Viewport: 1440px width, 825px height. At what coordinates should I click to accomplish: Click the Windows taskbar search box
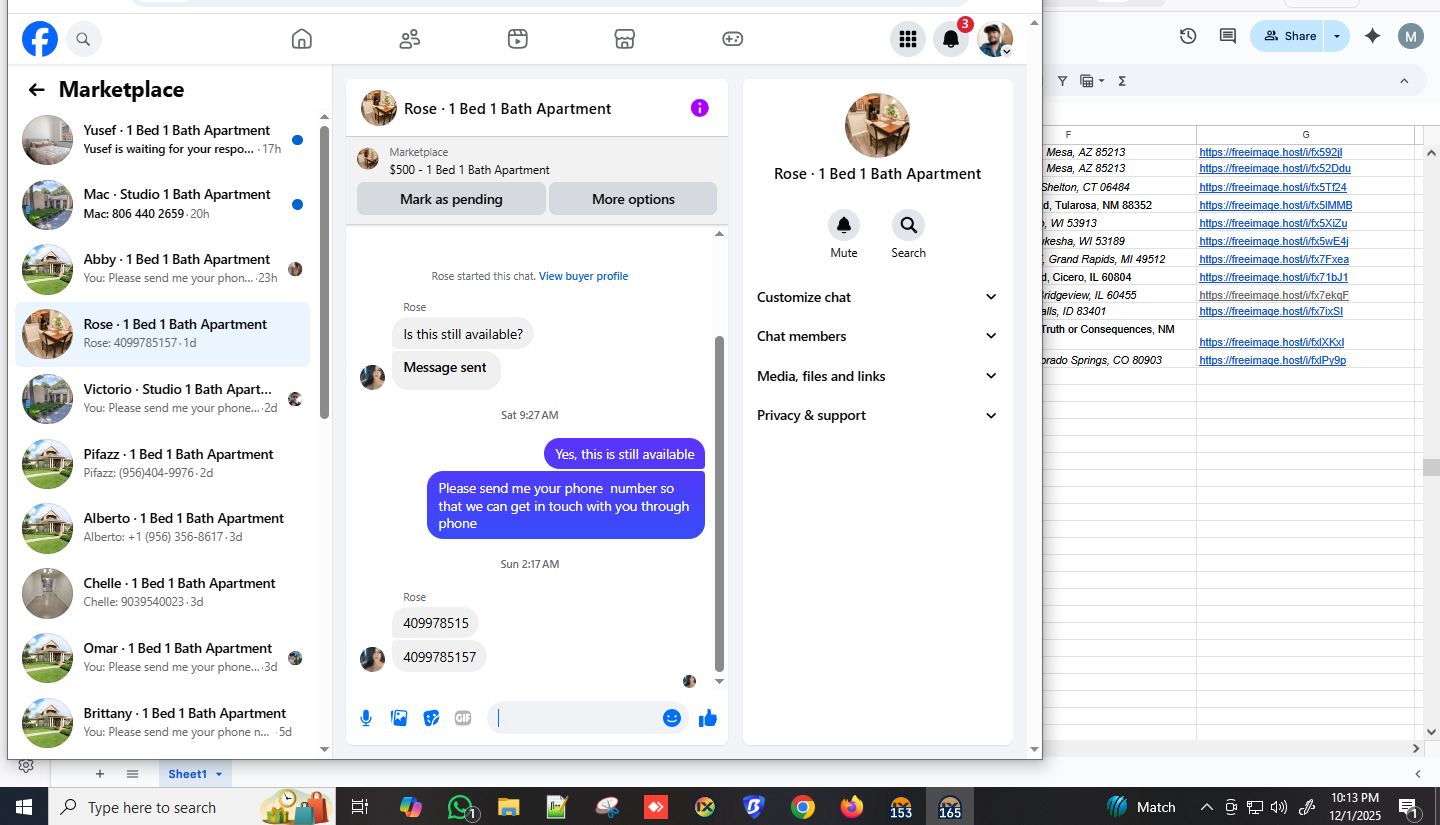pyautogui.click(x=191, y=807)
